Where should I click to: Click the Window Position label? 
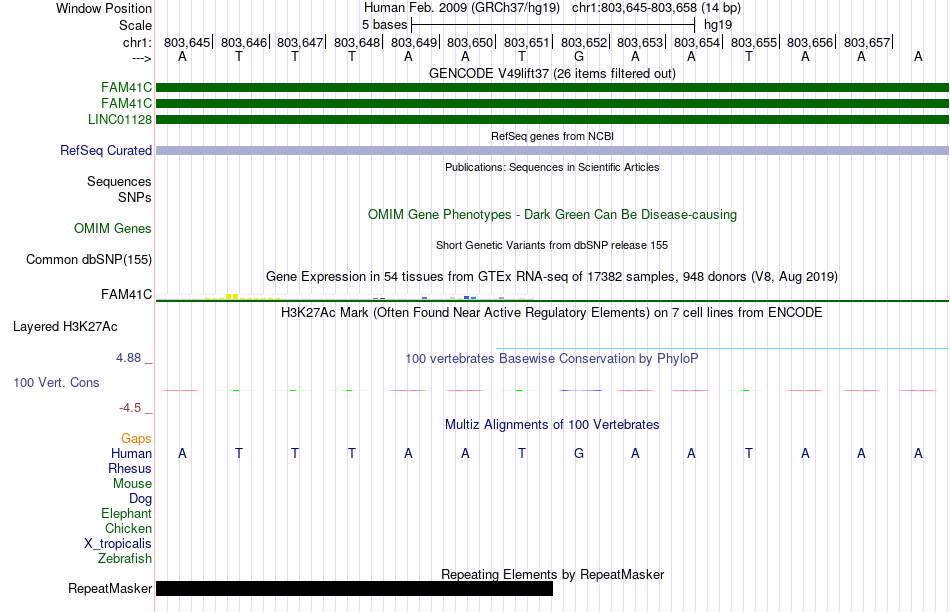(104, 8)
